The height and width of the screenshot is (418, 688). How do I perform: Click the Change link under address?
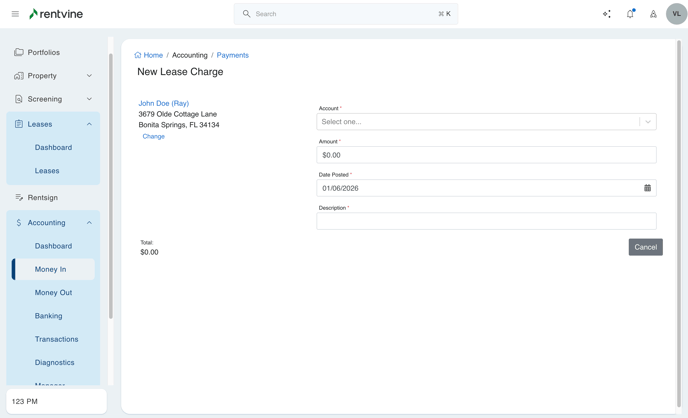[x=153, y=136]
